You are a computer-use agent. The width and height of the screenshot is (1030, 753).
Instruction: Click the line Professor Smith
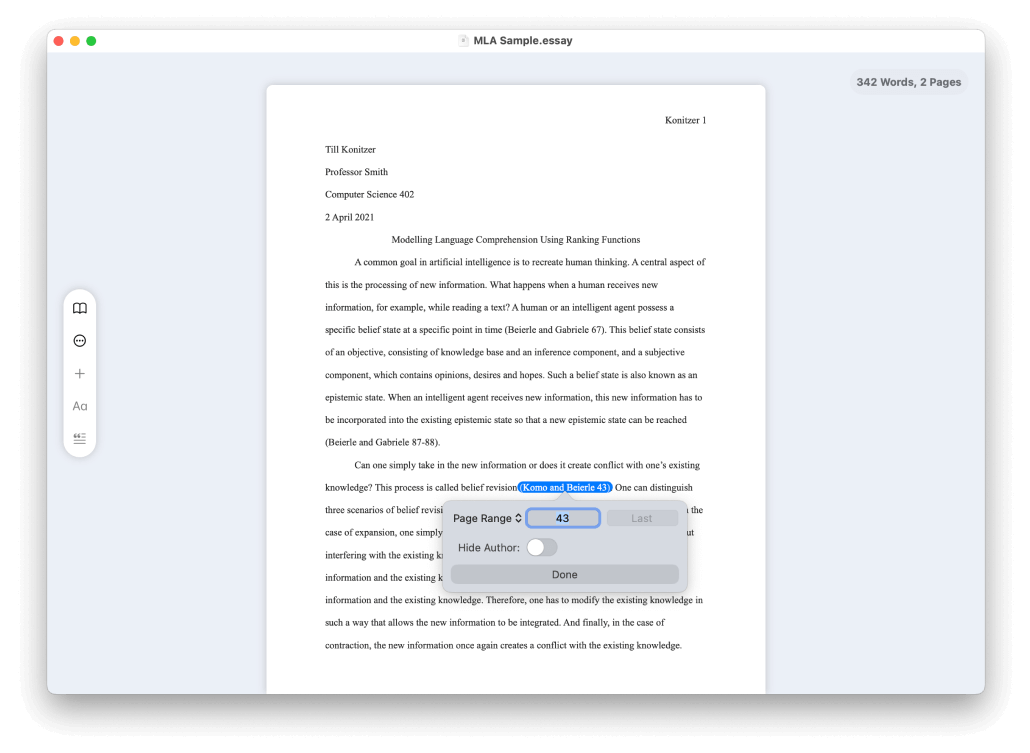point(356,172)
